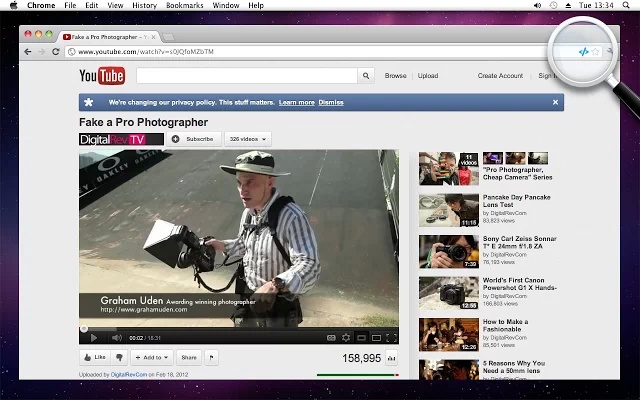Screen dimensions: 640x400
Task: Click the site info icon in address bar
Action: (71, 52)
